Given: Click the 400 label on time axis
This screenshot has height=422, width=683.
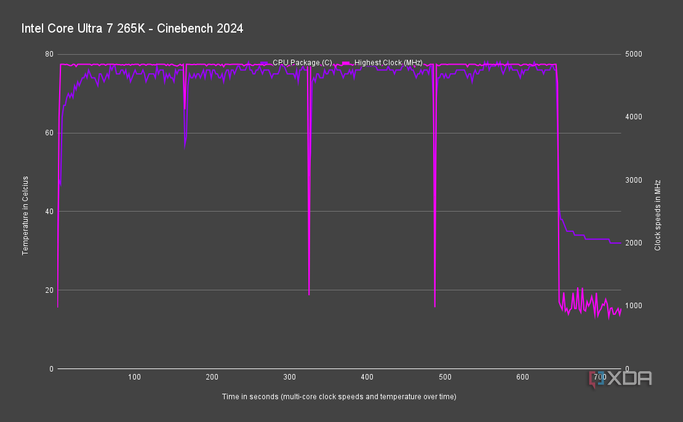Looking at the screenshot, I should pos(367,377).
